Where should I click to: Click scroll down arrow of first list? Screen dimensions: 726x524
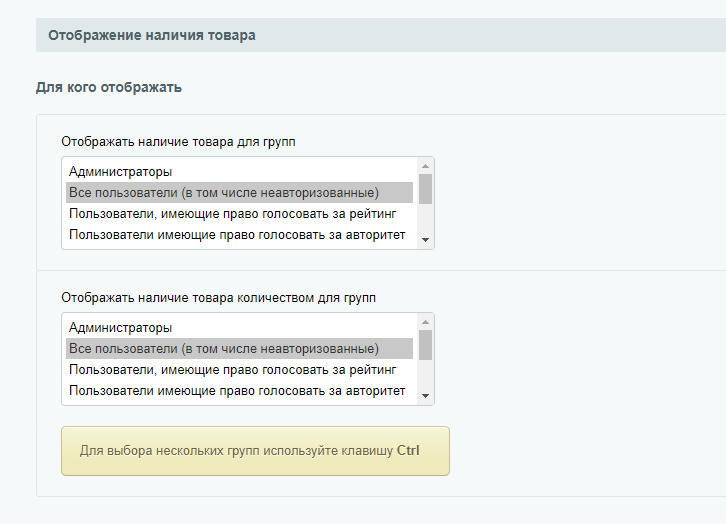[426, 240]
